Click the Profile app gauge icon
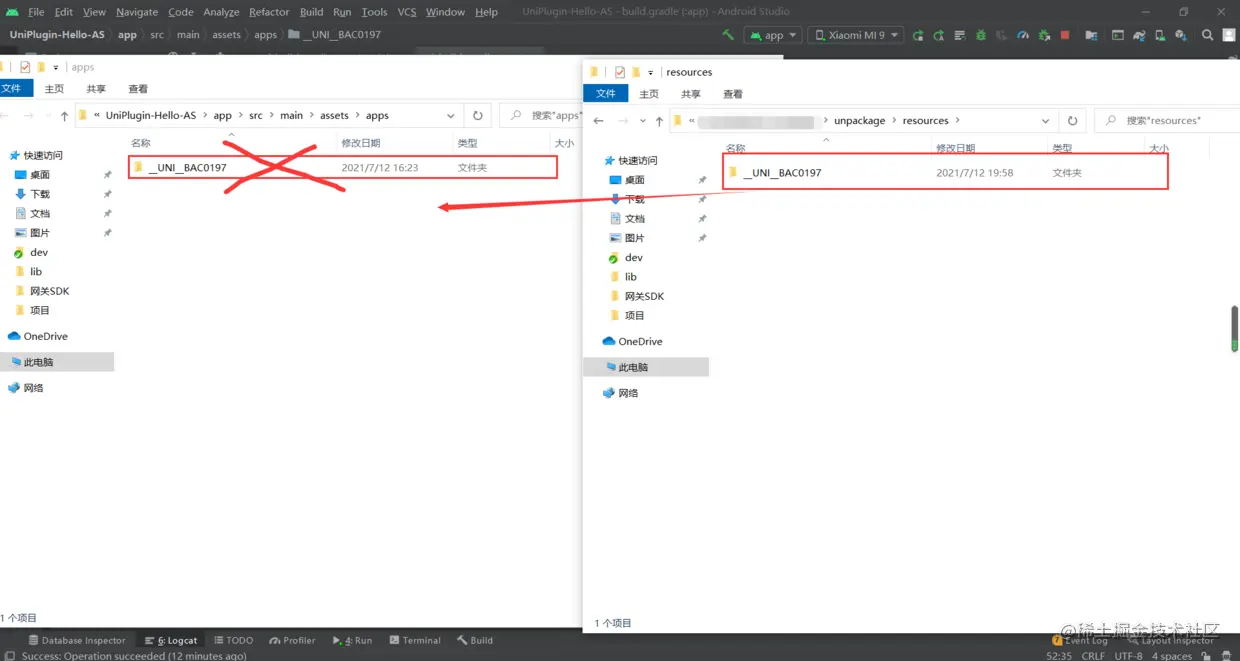Image resolution: width=1240 pixels, height=661 pixels. point(1023,35)
